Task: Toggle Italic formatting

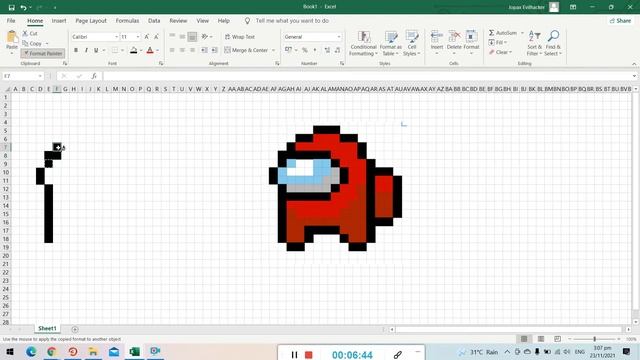Action: 86,50
